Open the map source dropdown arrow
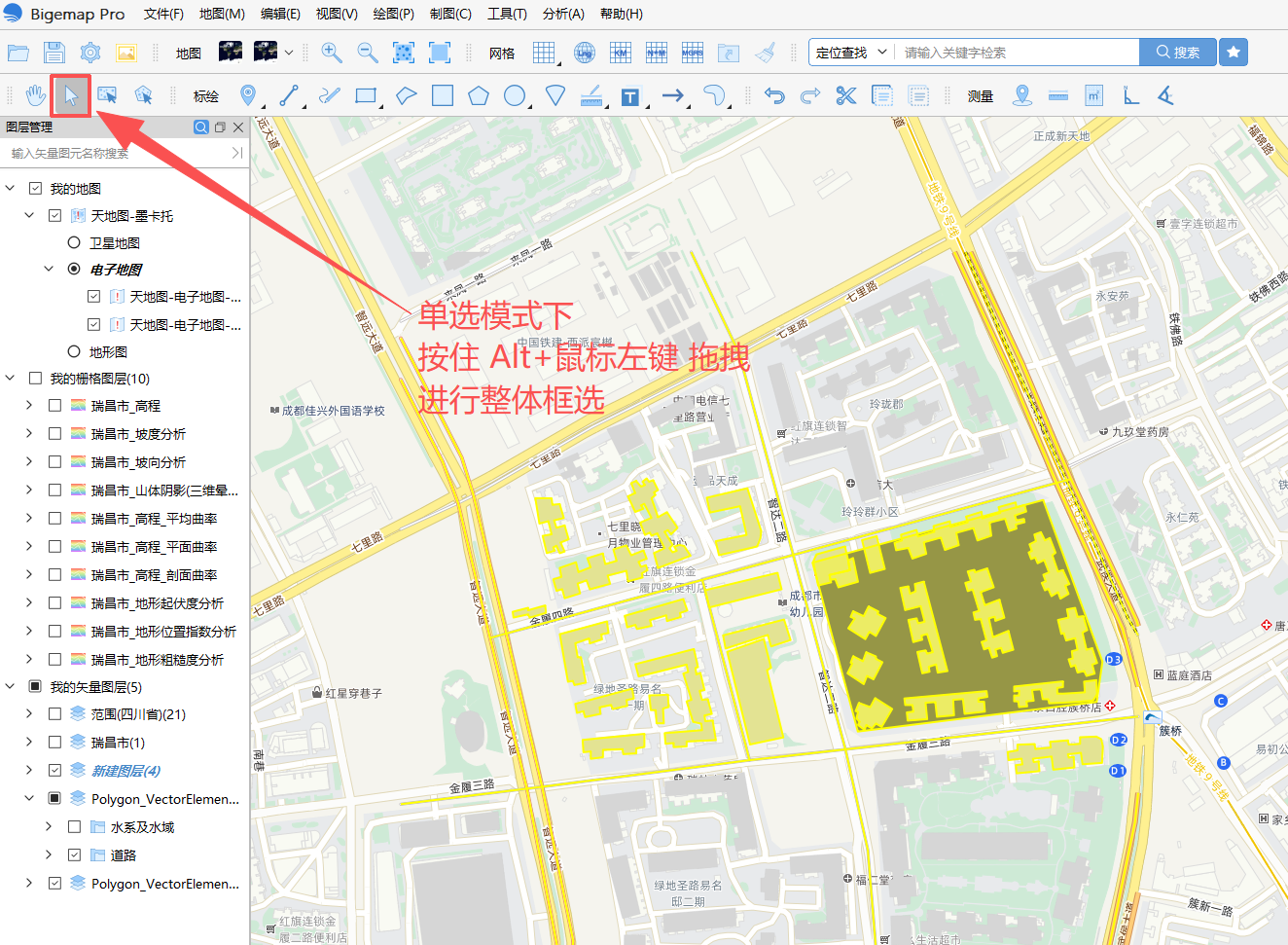 [x=289, y=53]
